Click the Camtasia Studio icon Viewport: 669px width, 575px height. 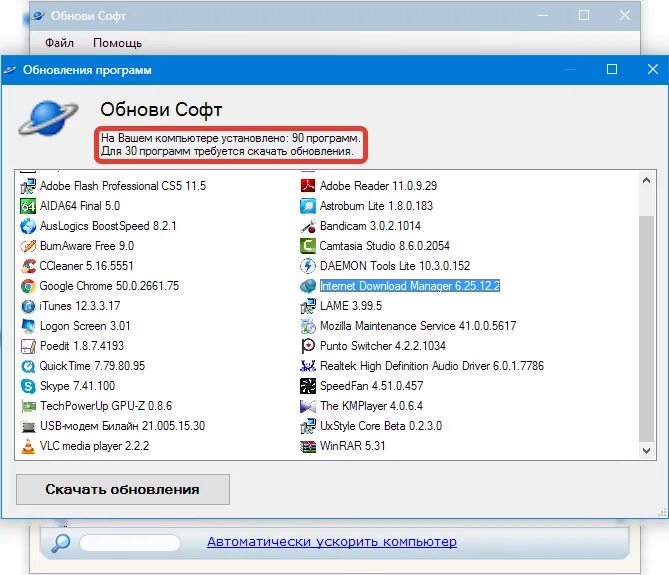[x=308, y=246]
